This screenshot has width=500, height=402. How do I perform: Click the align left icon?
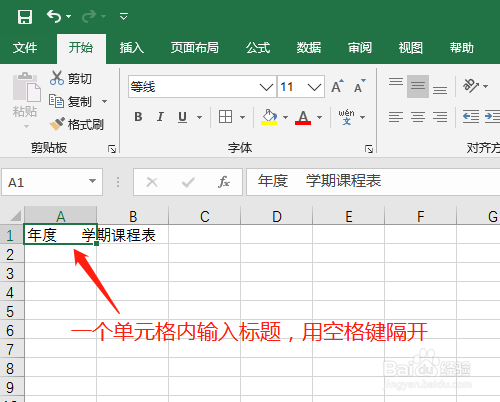pos(396,117)
